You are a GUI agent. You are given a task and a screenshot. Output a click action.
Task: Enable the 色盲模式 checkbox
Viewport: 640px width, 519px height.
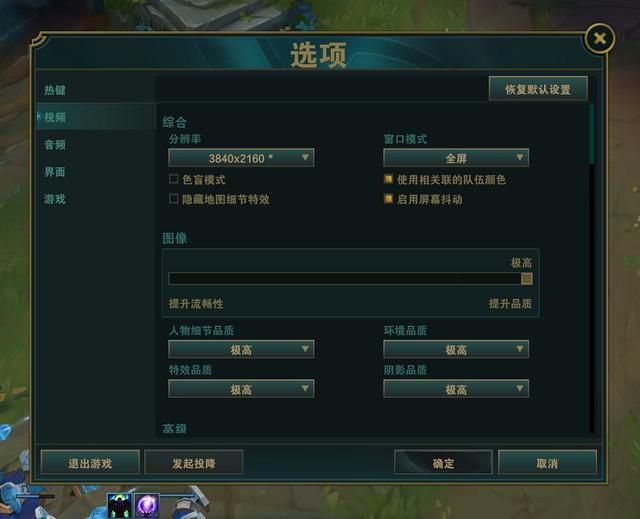[173, 179]
